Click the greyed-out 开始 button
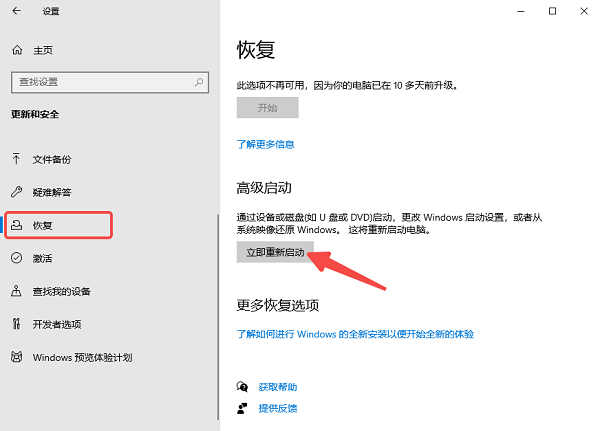The height and width of the screenshot is (431, 600). coord(267,108)
